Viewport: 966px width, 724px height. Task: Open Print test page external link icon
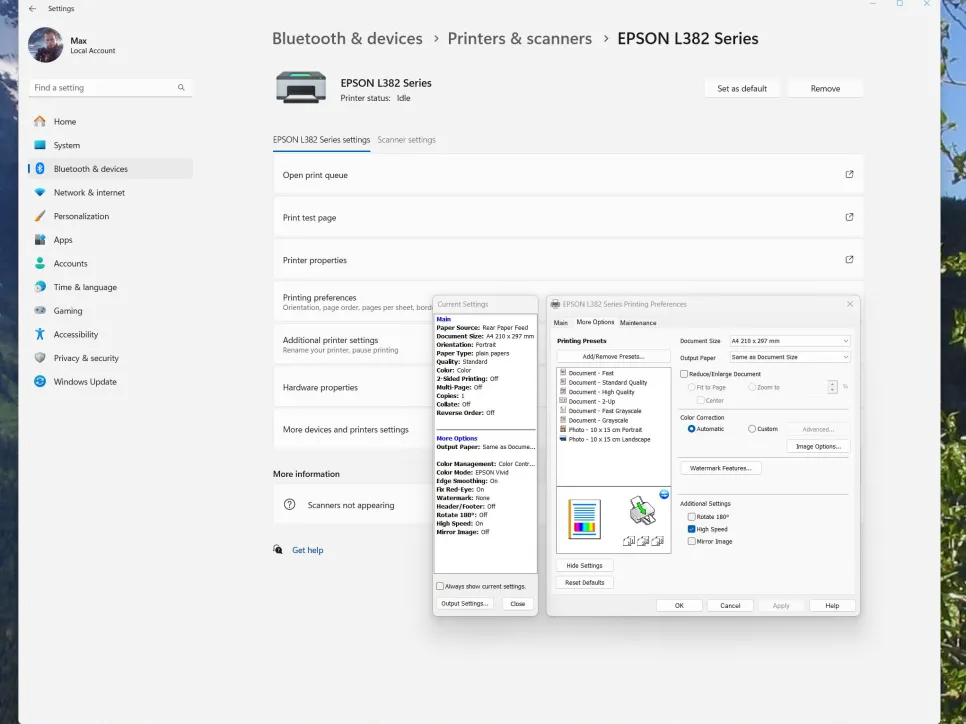coord(849,217)
